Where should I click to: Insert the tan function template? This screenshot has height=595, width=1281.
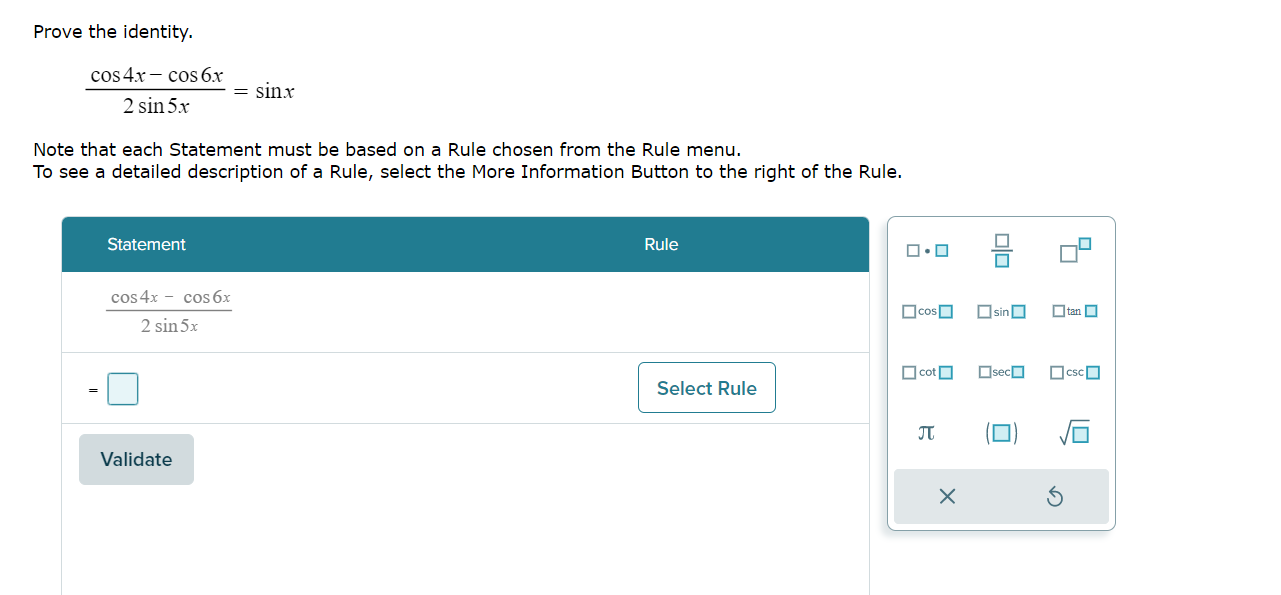coord(1075,311)
